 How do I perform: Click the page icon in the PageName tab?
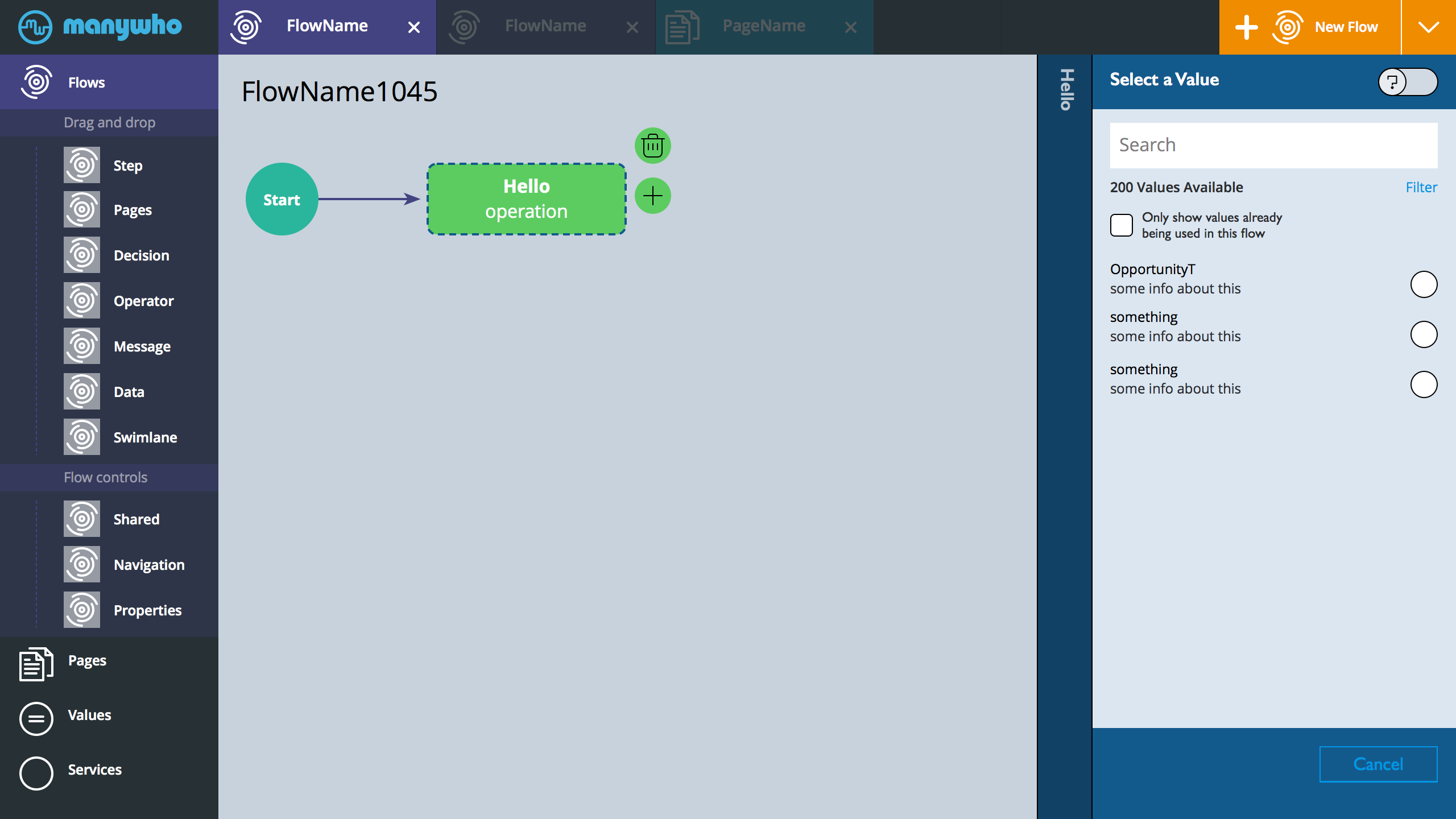point(682,27)
